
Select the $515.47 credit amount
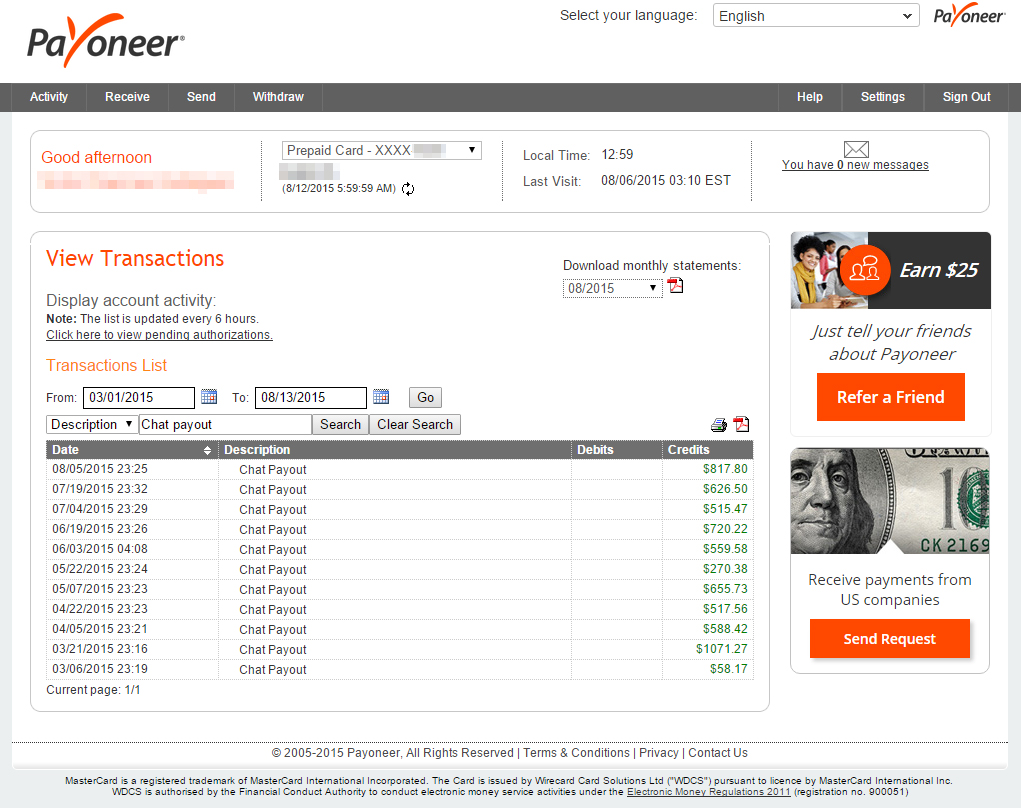pyautogui.click(x=725, y=509)
